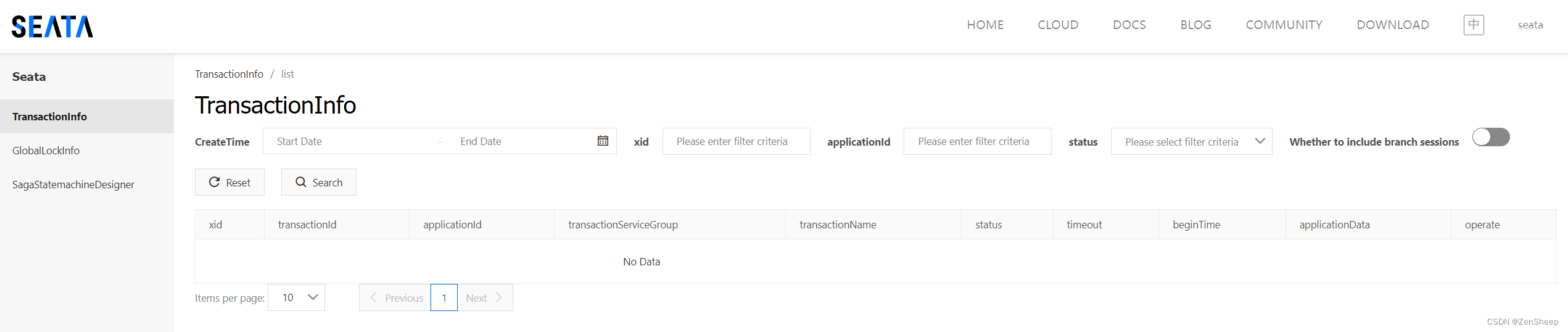
Task: Click the Previous page arrow
Action: point(374,297)
